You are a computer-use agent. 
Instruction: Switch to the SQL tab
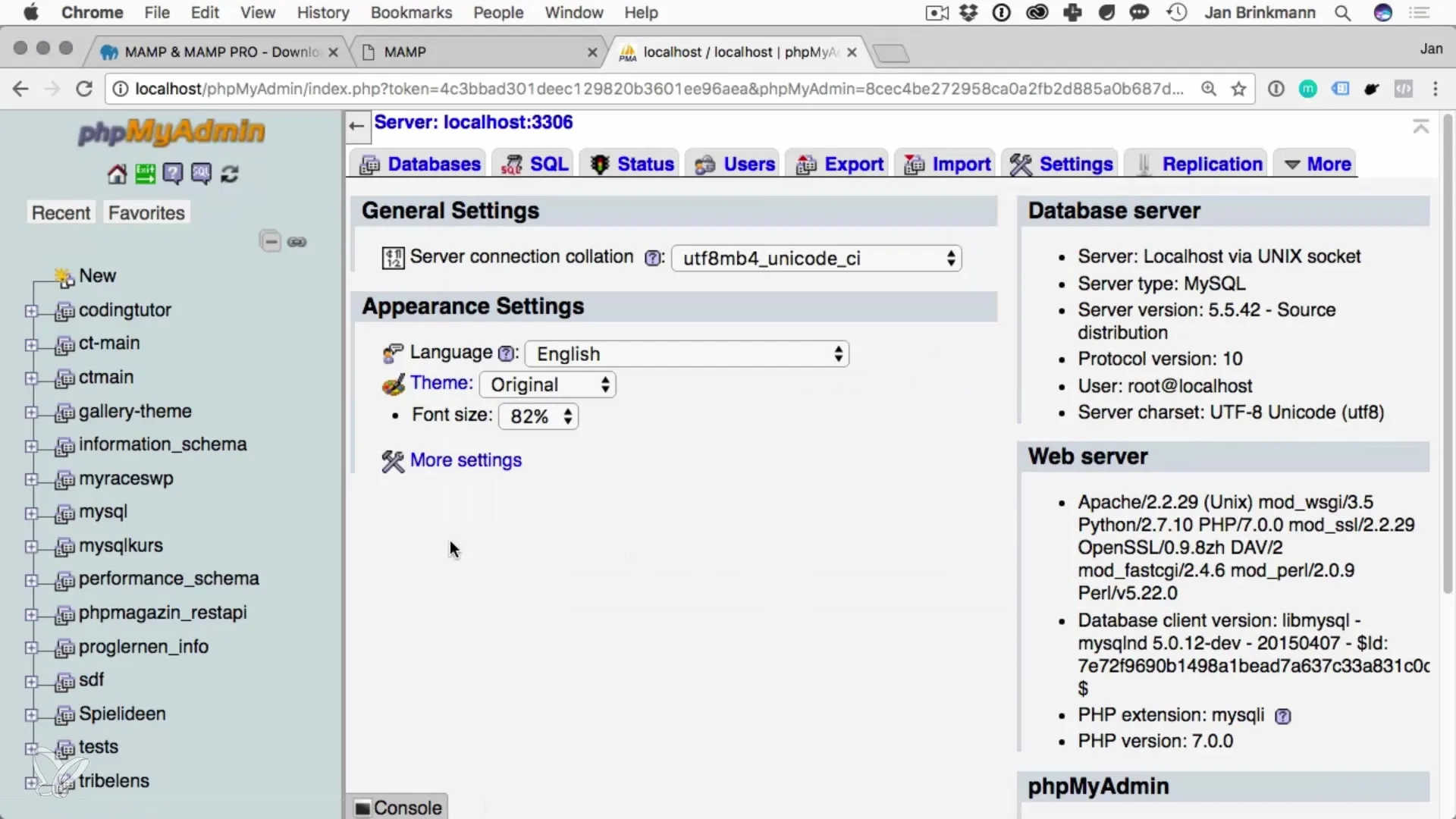click(x=535, y=164)
